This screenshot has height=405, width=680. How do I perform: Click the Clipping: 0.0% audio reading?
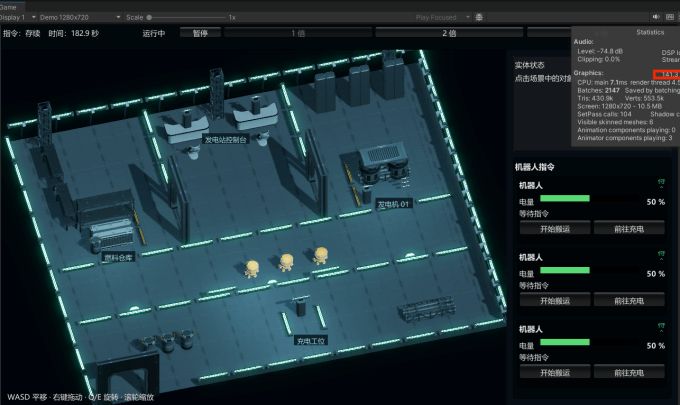(x=598, y=59)
